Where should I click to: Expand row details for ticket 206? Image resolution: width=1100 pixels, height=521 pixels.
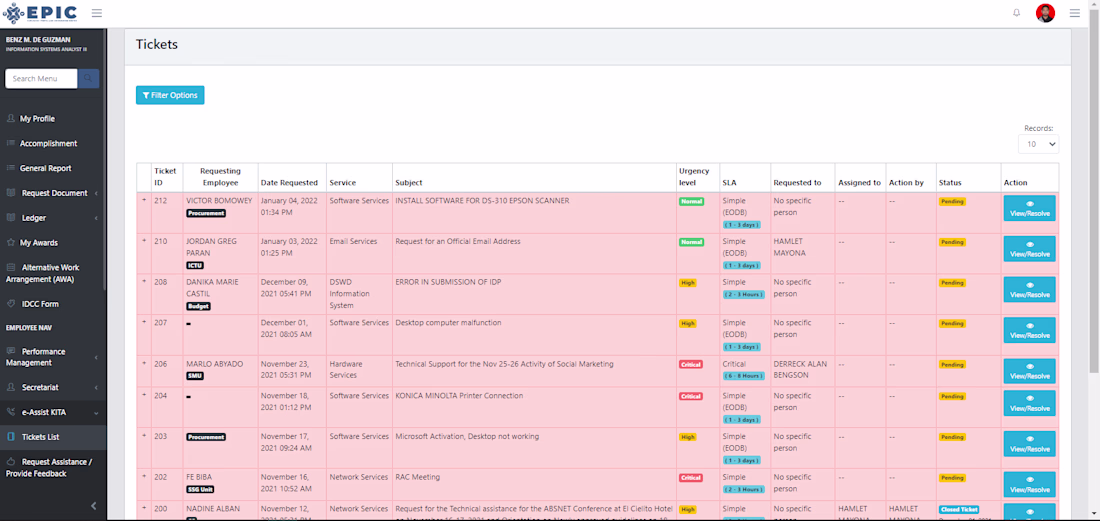(144, 363)
